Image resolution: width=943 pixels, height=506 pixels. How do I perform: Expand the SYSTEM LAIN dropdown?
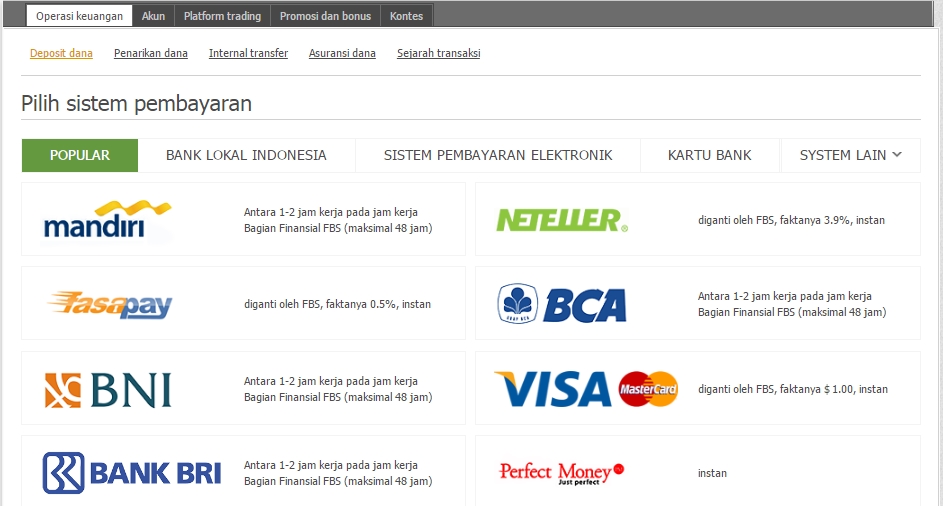pyautogui.click(x=850, y=155)
